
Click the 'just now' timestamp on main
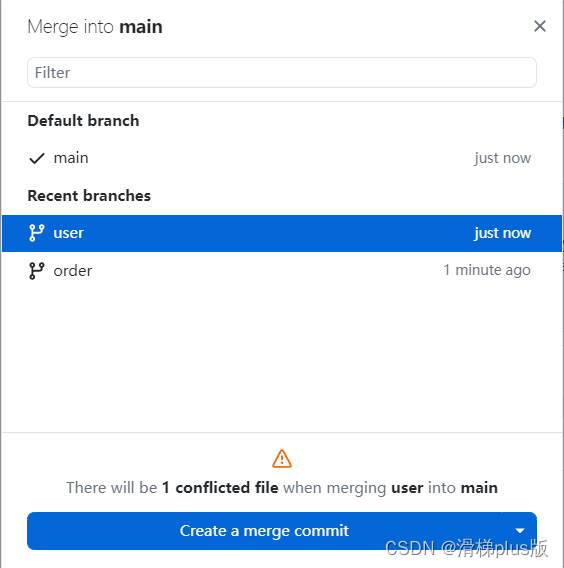503,158
